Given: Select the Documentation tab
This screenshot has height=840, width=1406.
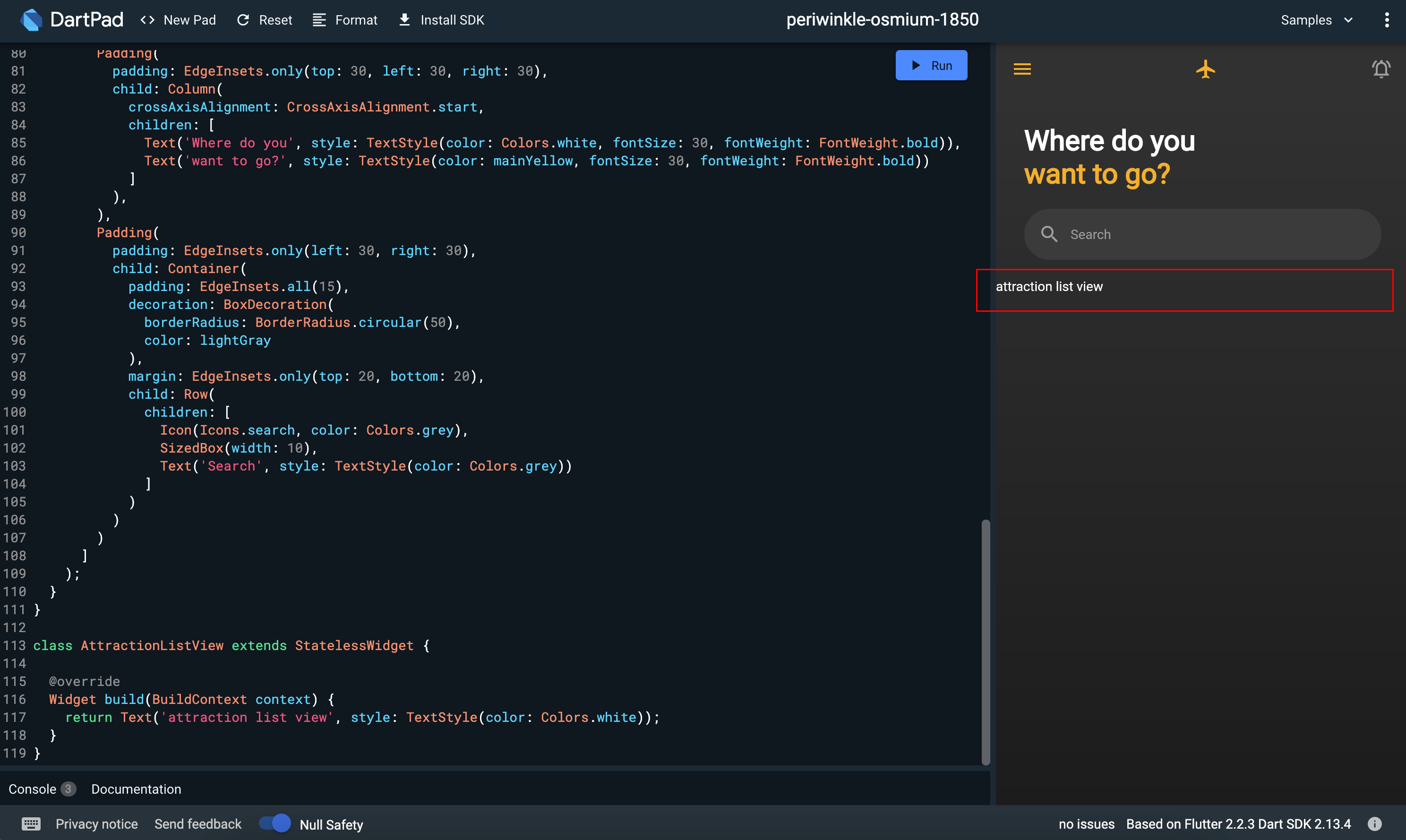Looking at the screenshot, I should click(136, 789).
